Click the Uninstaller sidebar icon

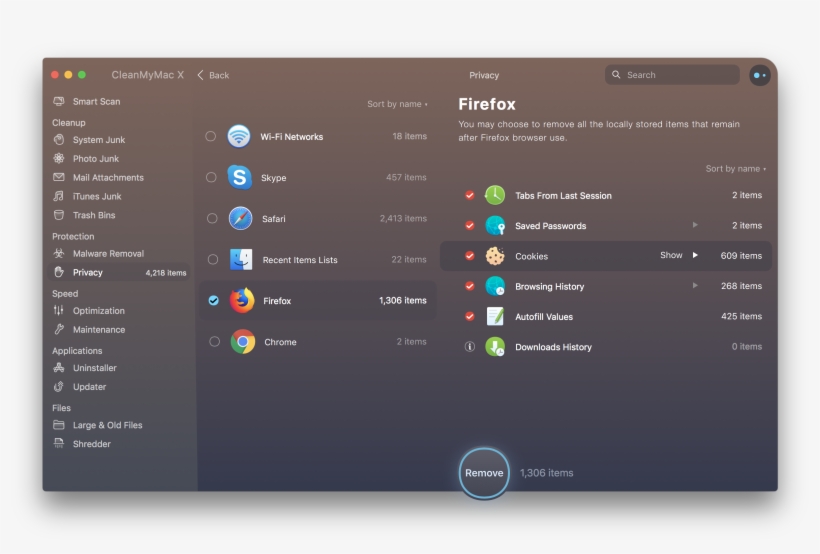(x=59, y=368)
